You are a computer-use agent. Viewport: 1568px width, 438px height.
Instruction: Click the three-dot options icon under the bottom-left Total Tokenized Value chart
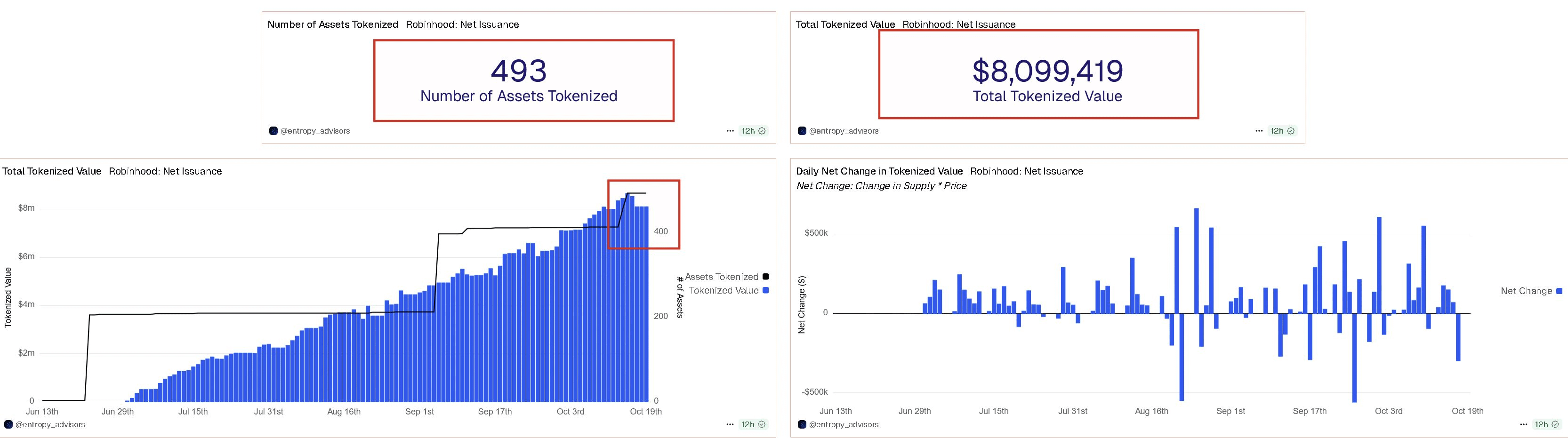730,425
